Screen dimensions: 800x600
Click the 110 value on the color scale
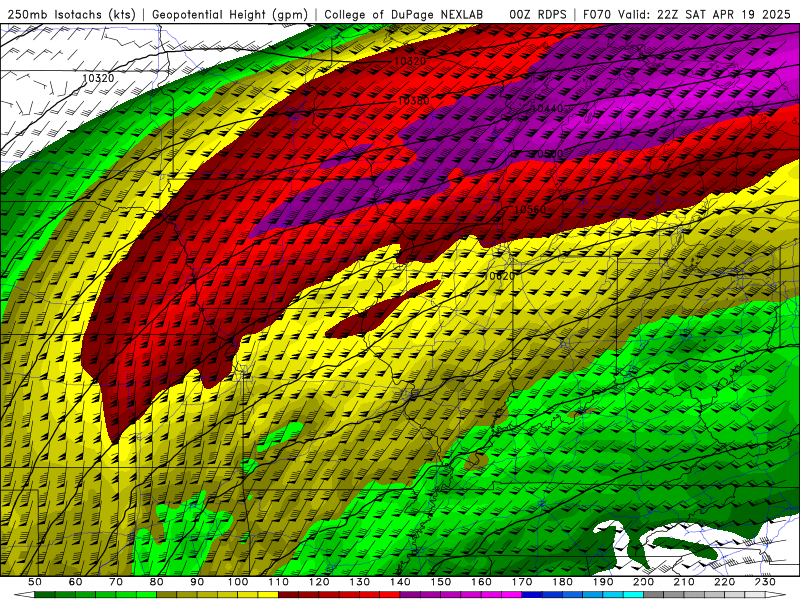coord(279,582)
